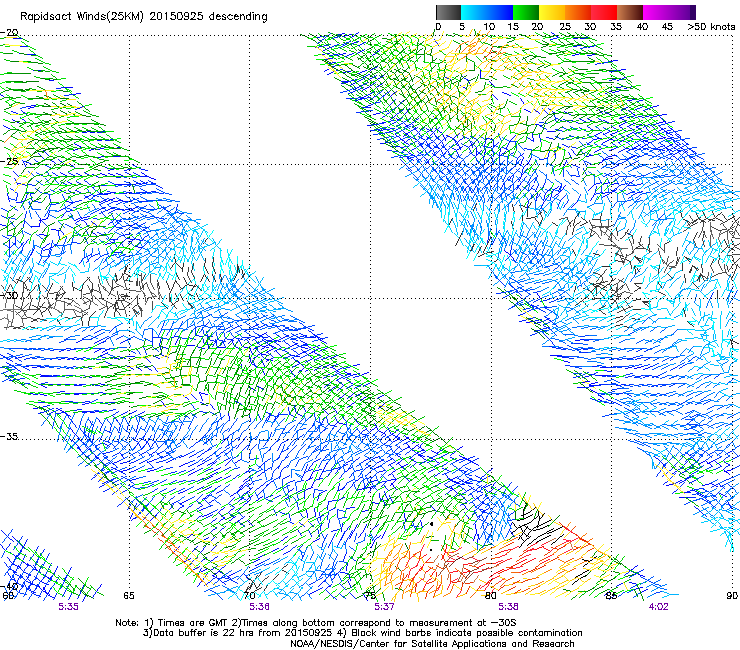Click the purple '5:36' pass time
740x650 pixels.
pos(260,607)
